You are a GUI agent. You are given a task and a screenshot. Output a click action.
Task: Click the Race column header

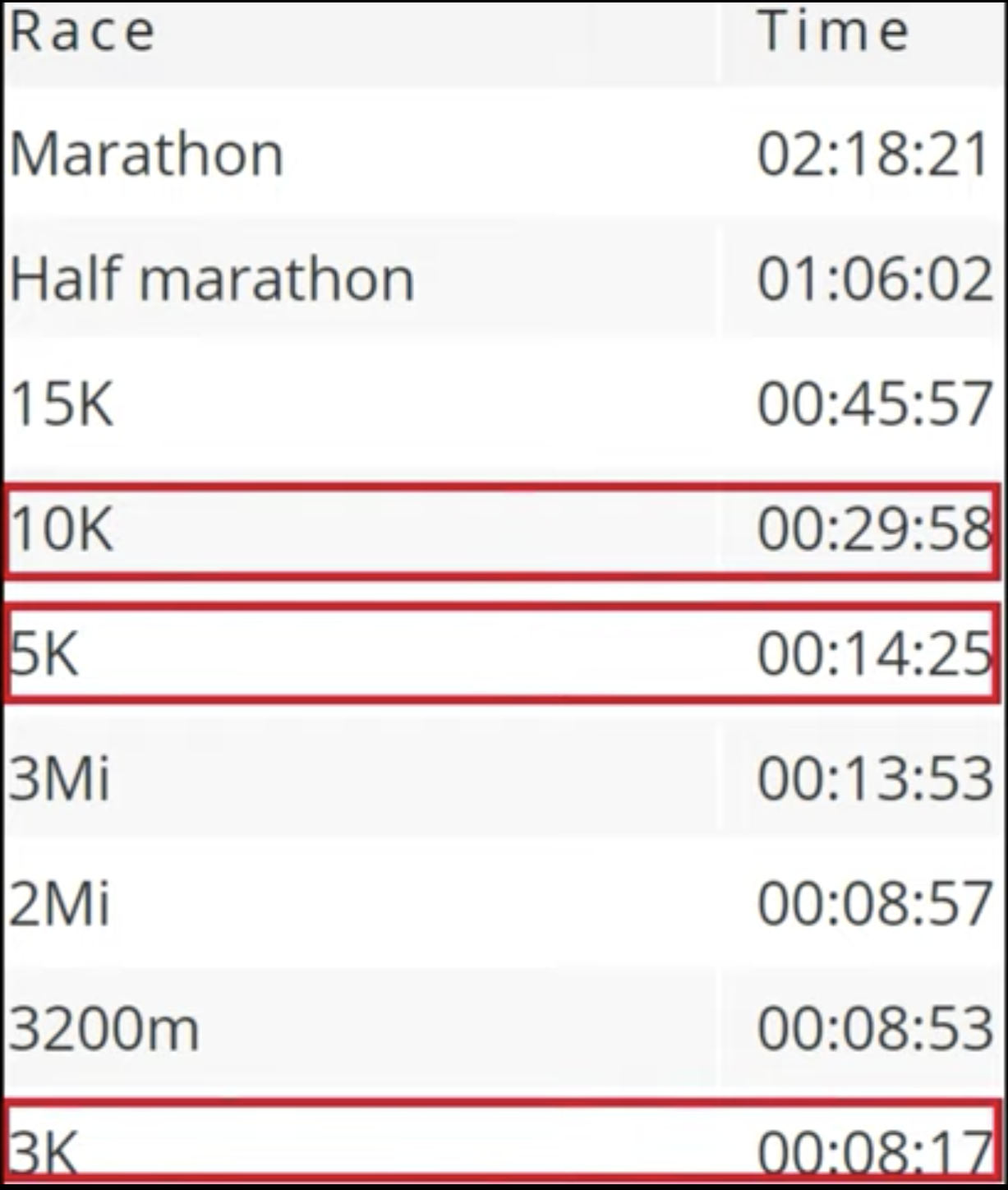(x=82, y=33)
